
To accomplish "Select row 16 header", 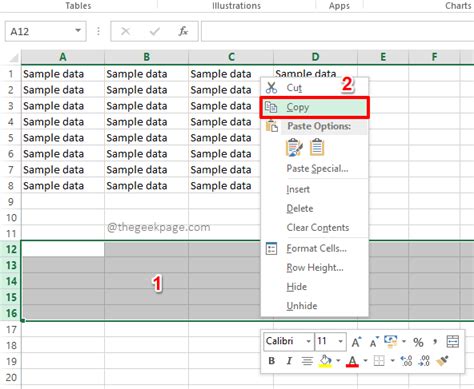I will coord(11,313).
